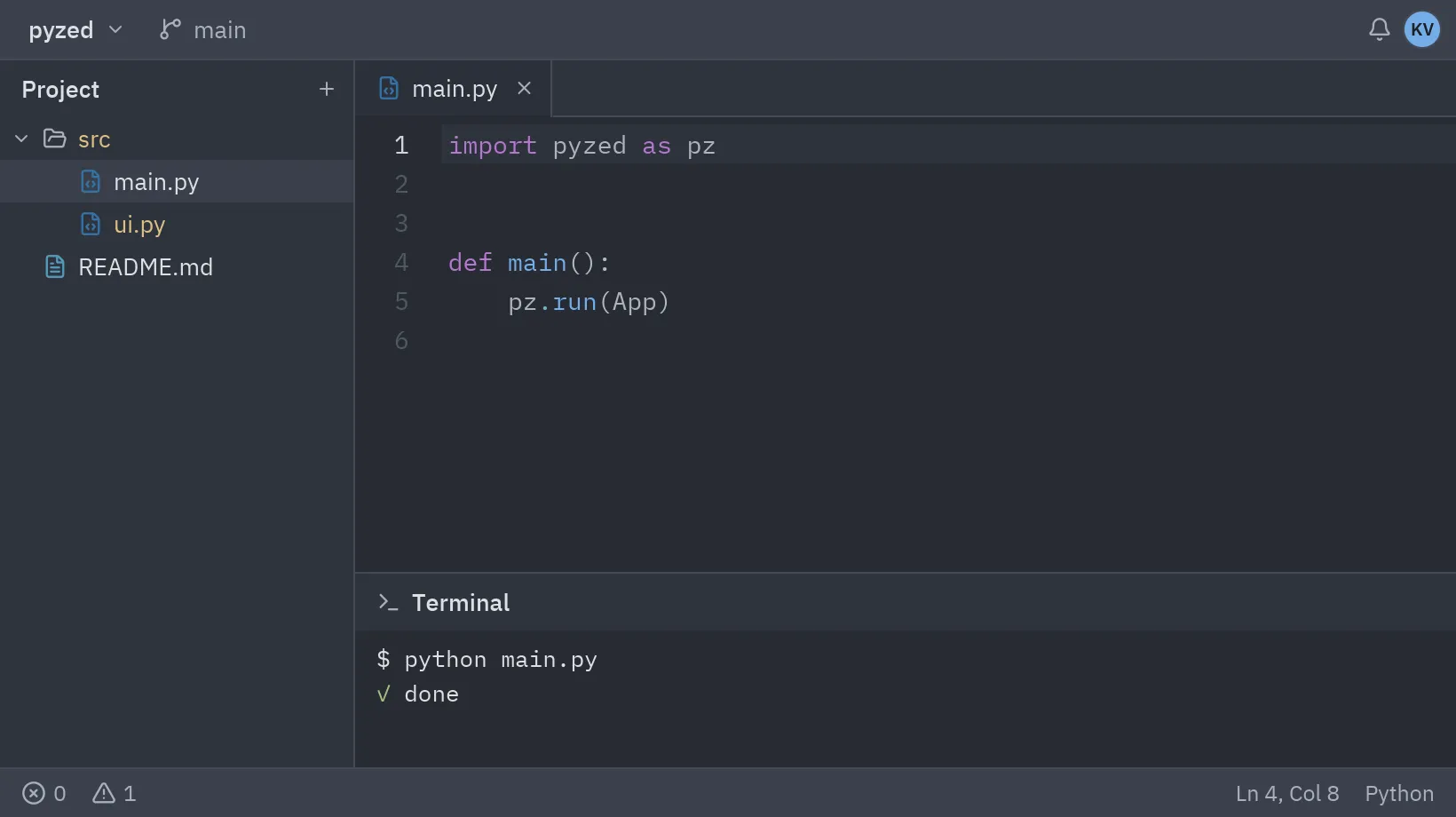The height and width of the screenshot is (817, 1456).
Task: Change the Python language mode
Action: (x=1399, y=793)
